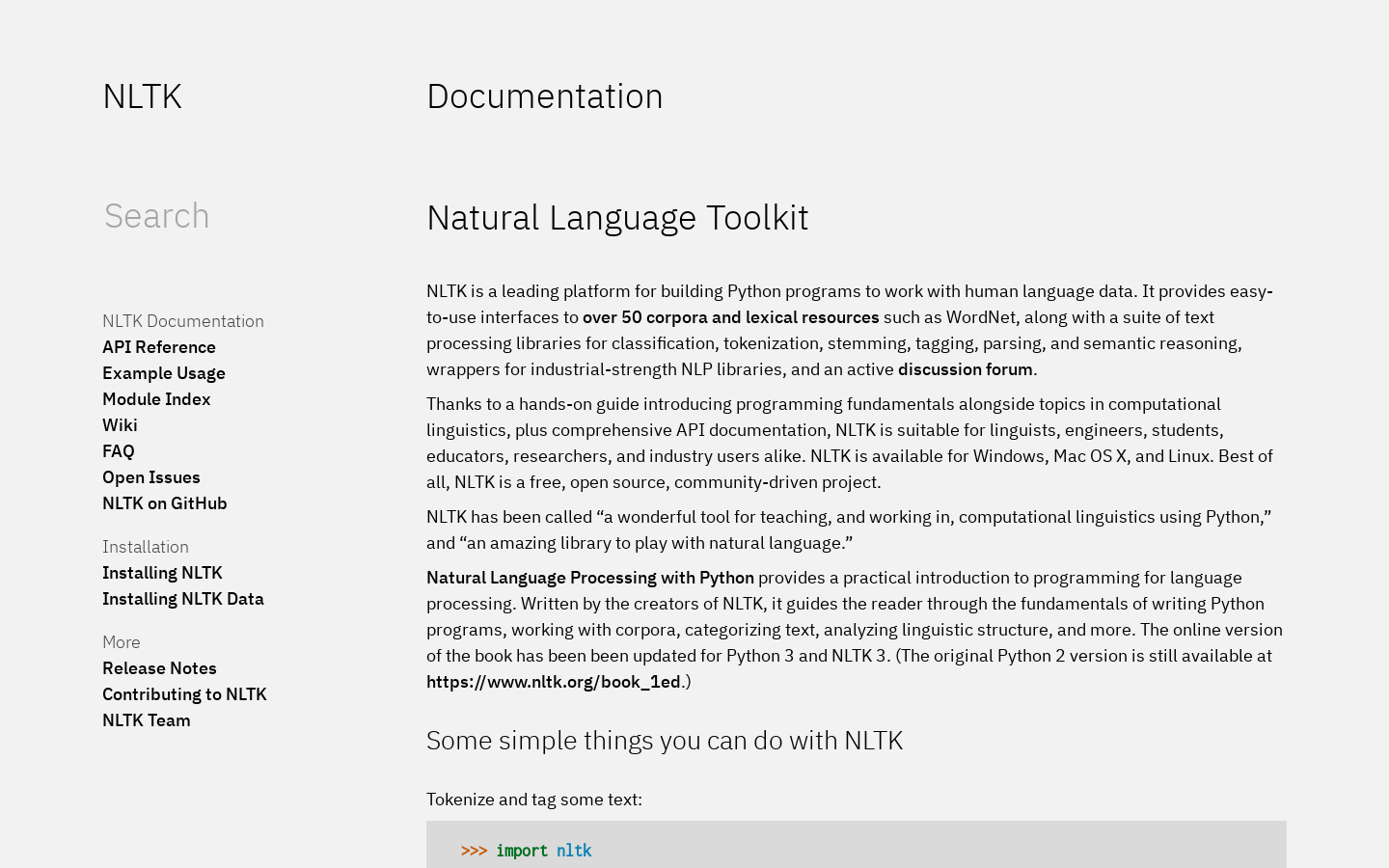Click the 'import nltk' code line
This screenshot has height=868, width=1389.
pos(527,851)
